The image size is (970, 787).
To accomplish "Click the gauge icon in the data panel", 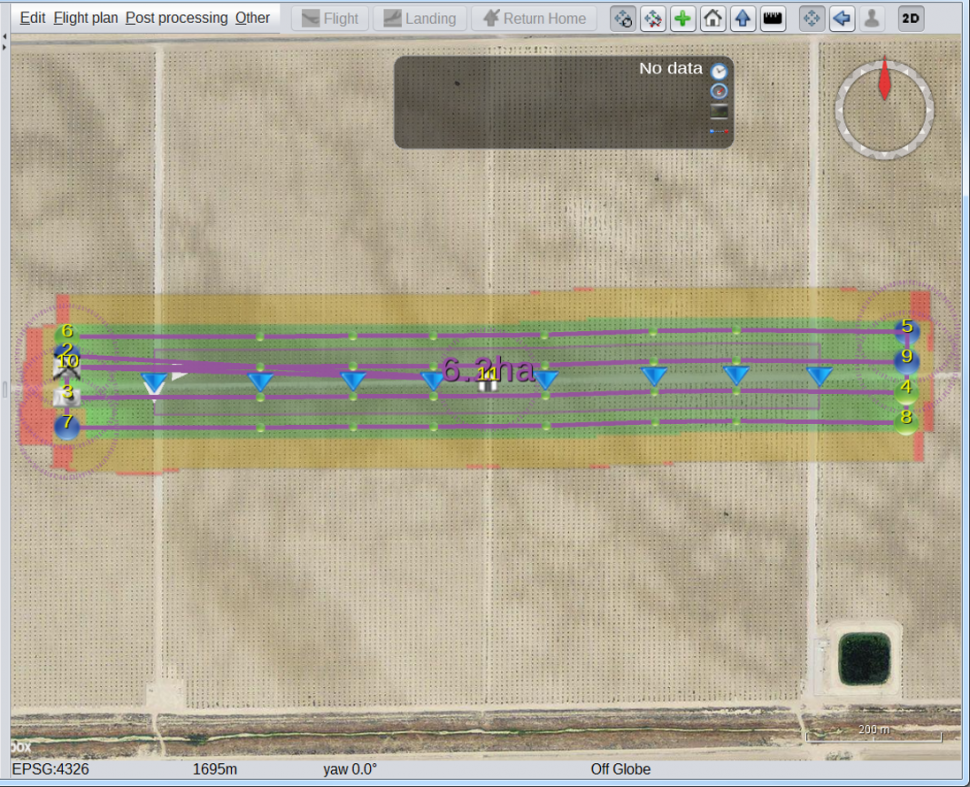I will [x=719, y=91].
